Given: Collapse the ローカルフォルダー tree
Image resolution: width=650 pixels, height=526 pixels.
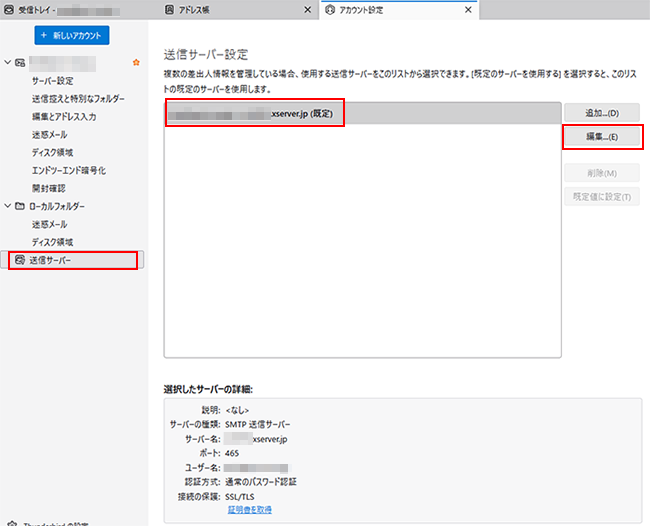Looking at the screenshot, I should [x=7, y=206].
